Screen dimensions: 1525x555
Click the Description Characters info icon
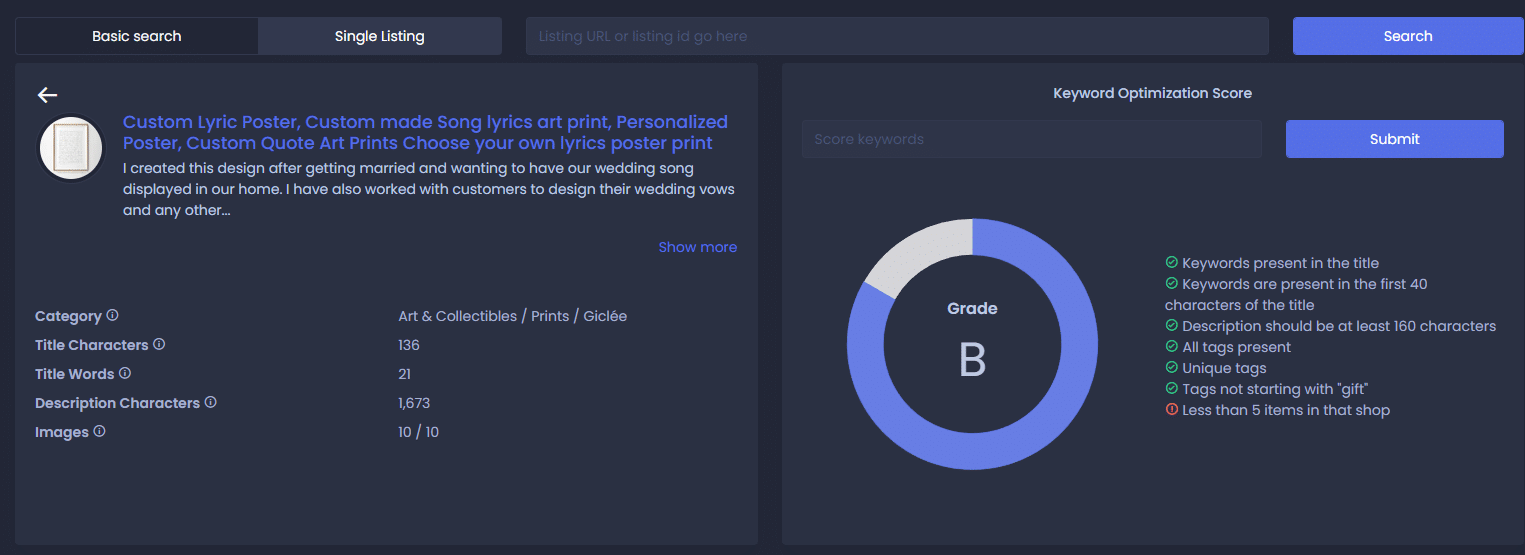pos(211,402)
